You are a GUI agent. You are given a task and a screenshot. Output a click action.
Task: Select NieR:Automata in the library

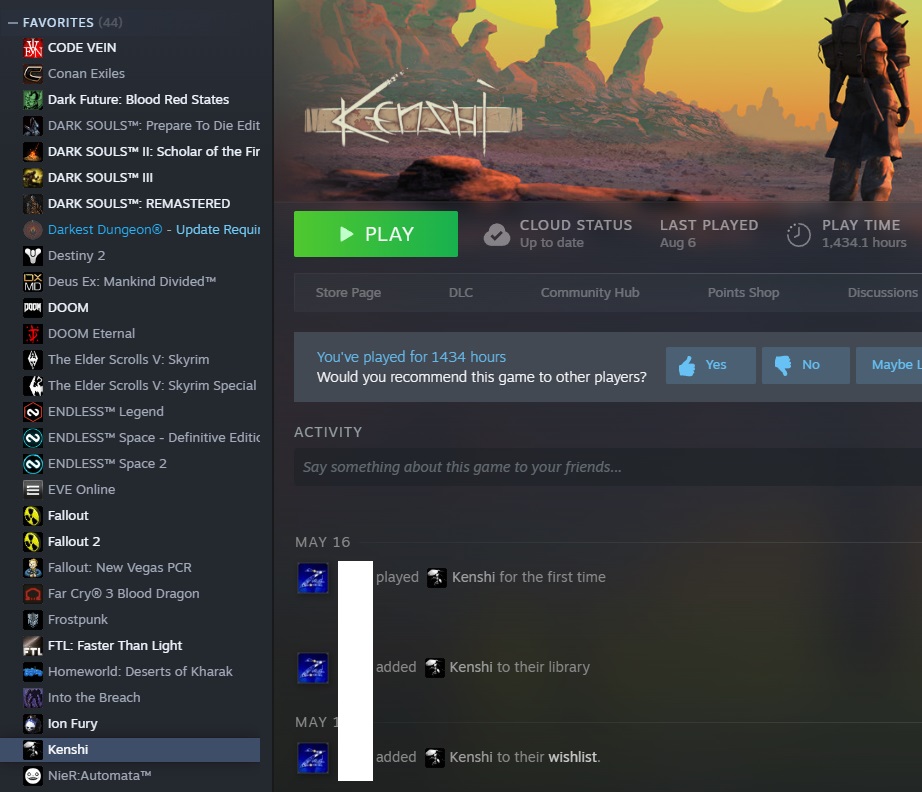pos(130,776)
